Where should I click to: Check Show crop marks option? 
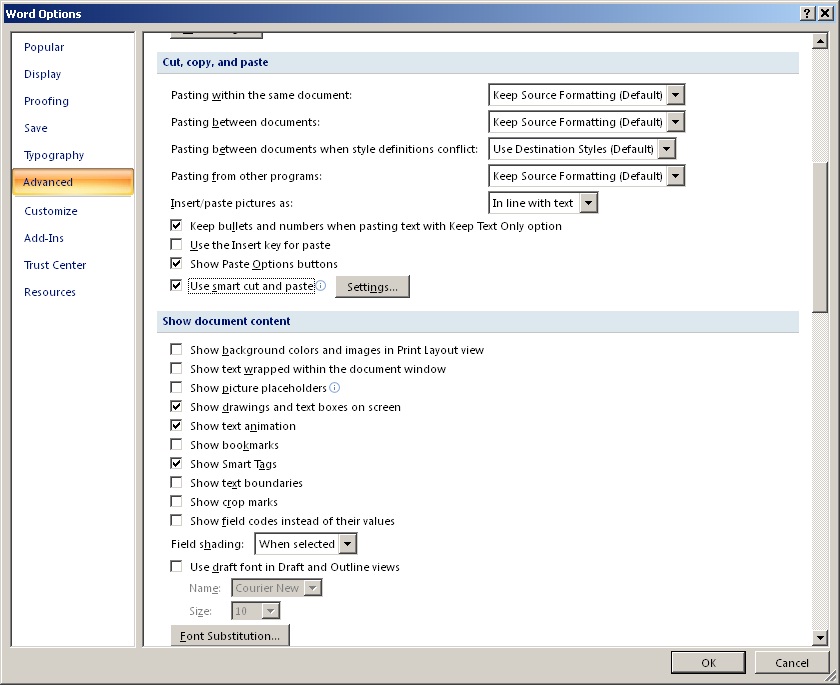click(176, 502)
